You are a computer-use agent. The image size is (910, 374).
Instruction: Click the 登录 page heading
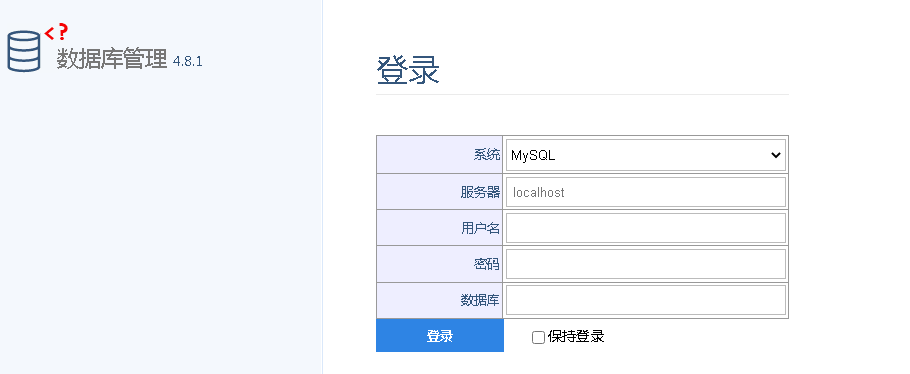point(408,71)
